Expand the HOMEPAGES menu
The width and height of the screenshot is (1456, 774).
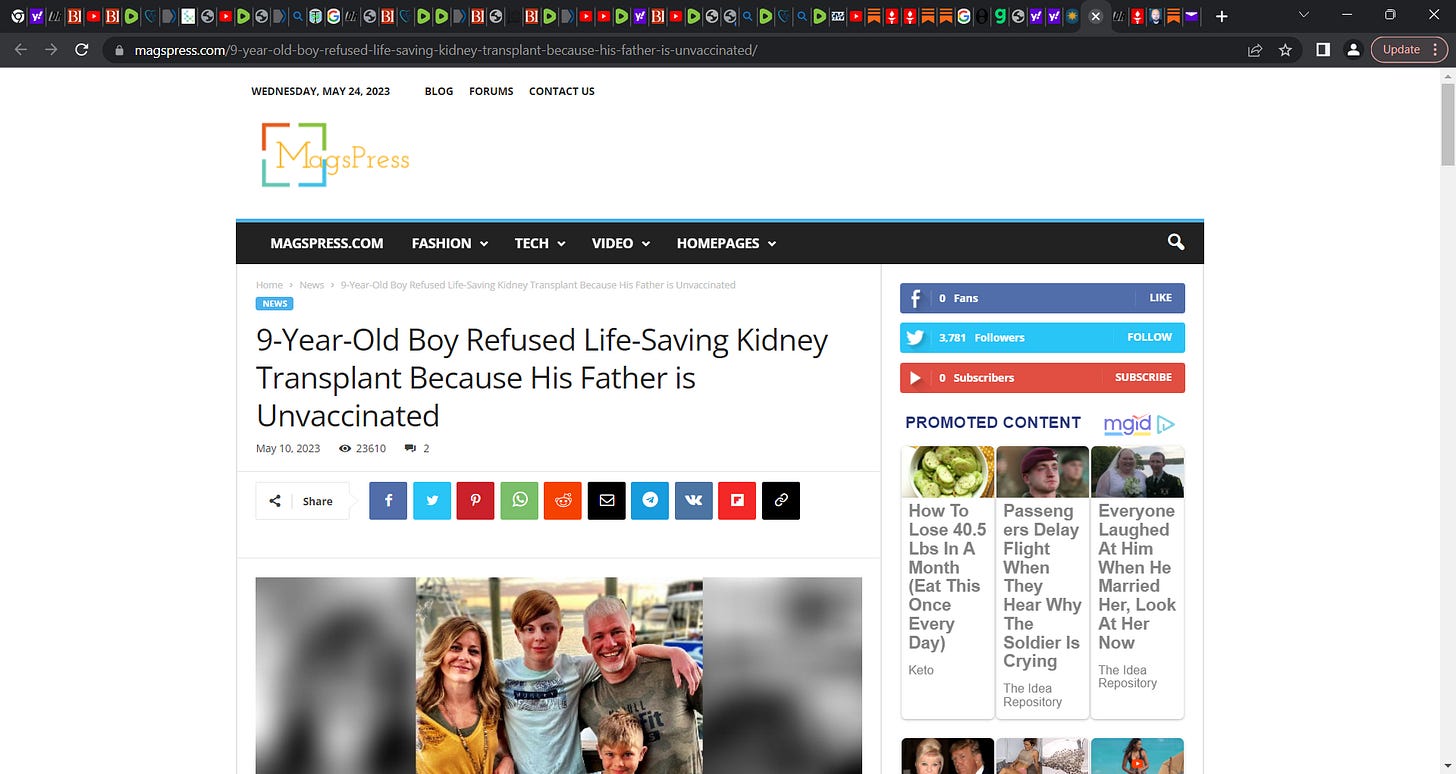(726, 243)
